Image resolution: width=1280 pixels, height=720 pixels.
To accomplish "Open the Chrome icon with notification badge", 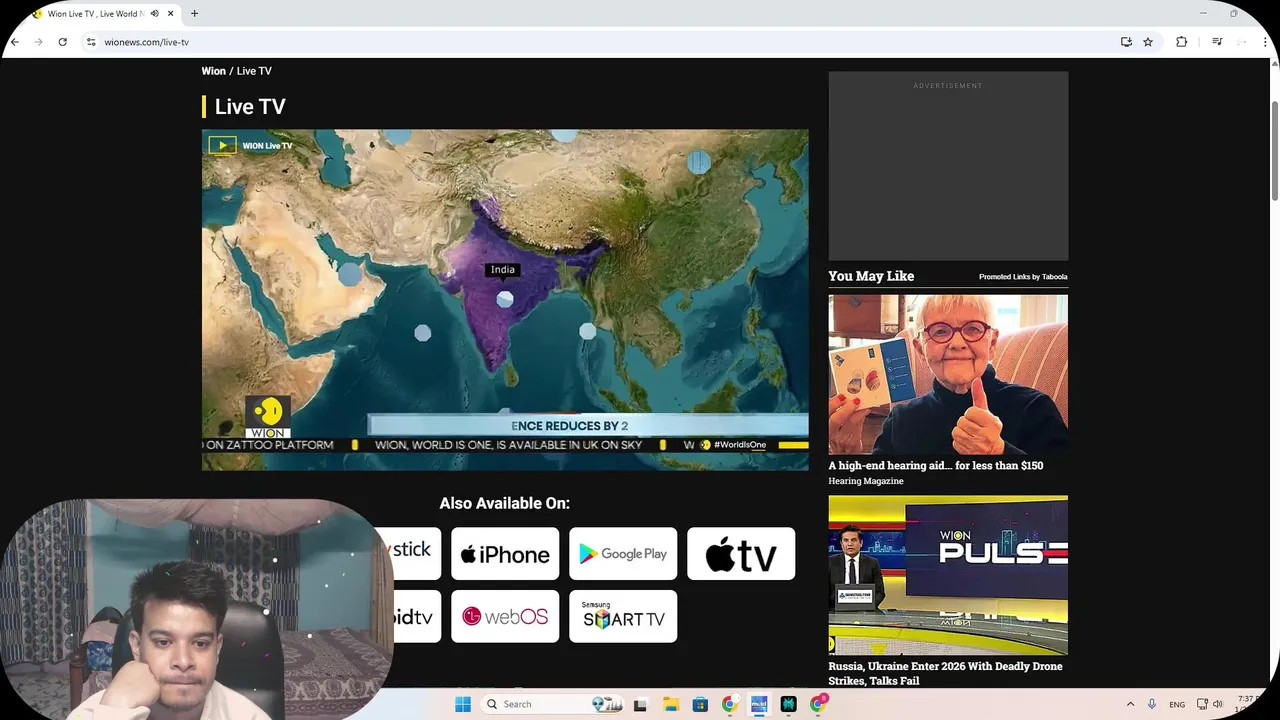I will (819, 704).
